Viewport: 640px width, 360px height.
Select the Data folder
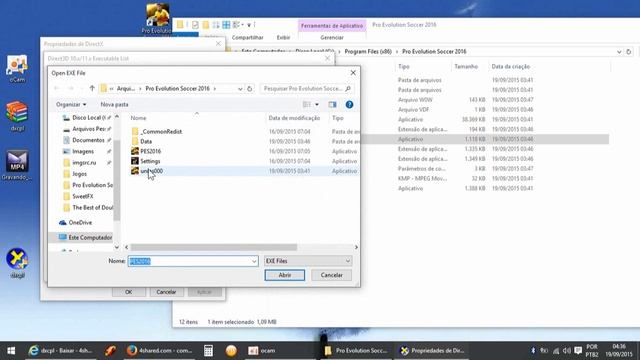click(x=142, y=141)
